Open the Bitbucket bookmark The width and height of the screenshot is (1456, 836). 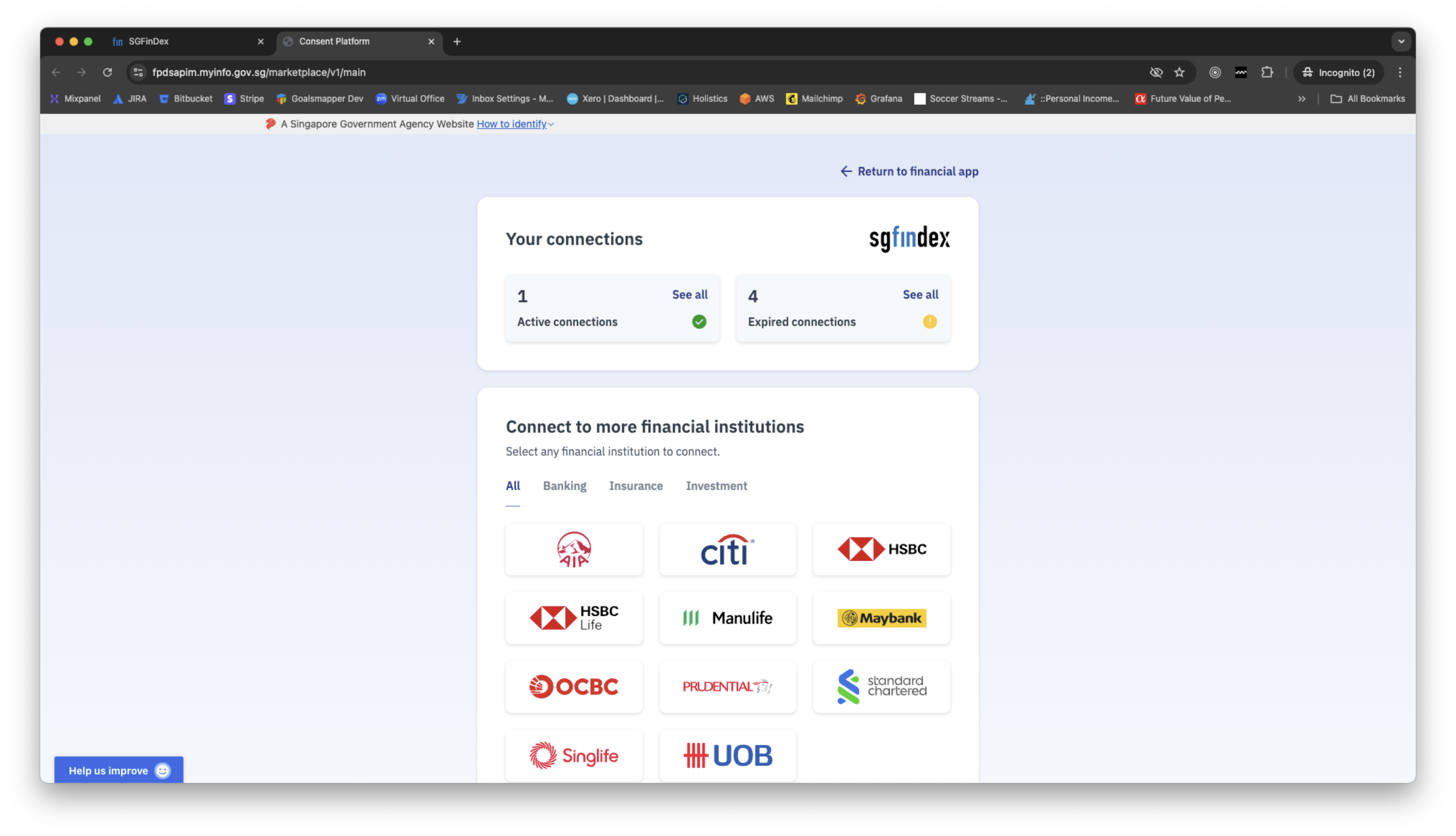coord(186,99)
